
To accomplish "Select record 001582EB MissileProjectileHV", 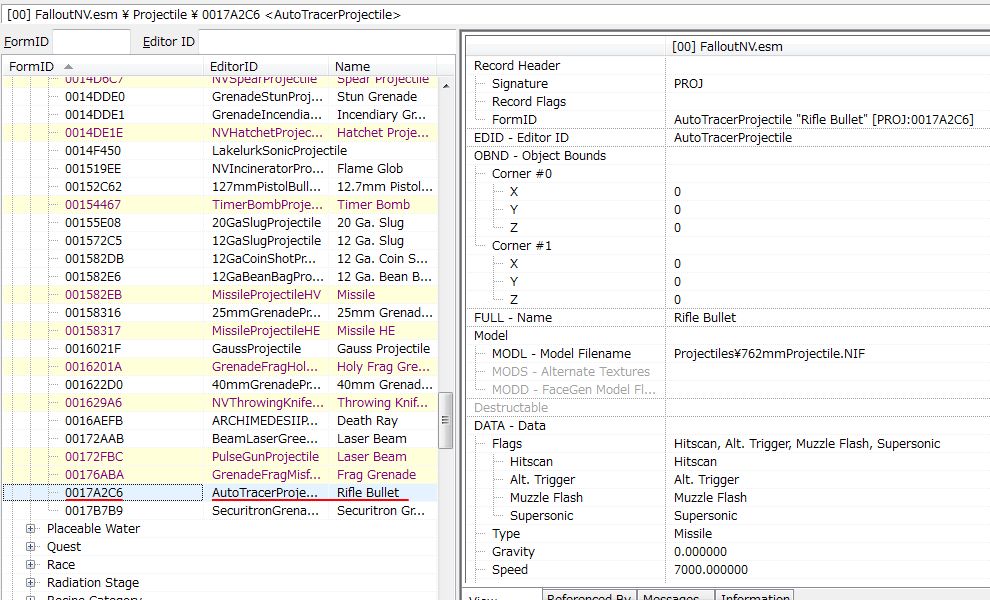I will click(220, 294).
